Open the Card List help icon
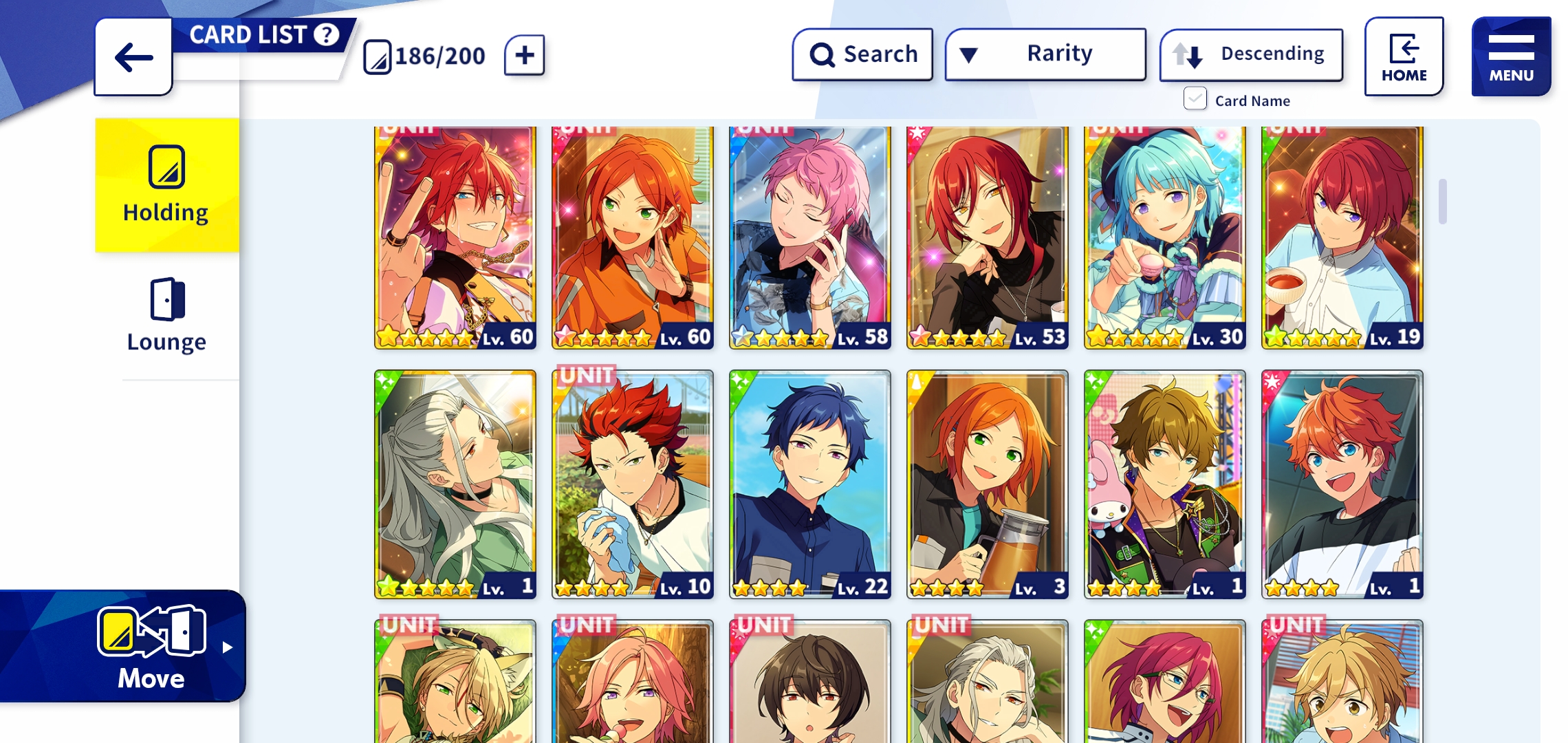The image size is (1568, 743). click(x=327, y=34)
